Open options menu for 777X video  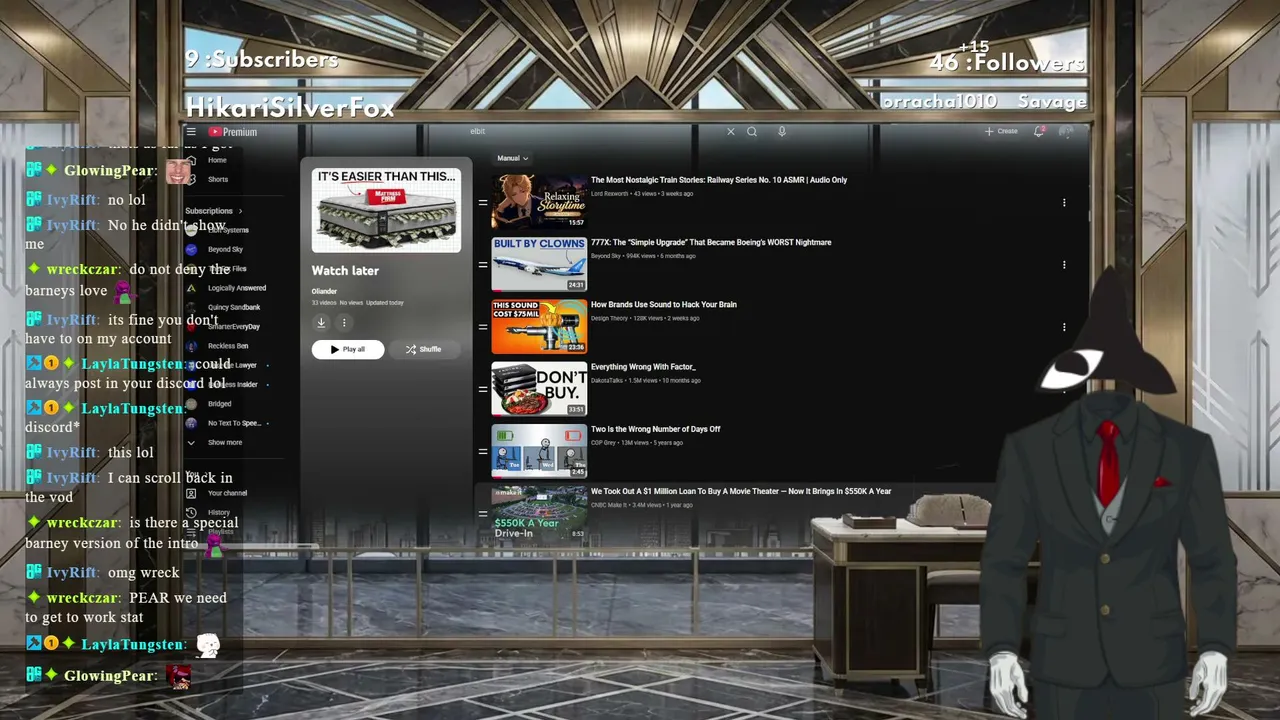click(x=1064, y=265)
